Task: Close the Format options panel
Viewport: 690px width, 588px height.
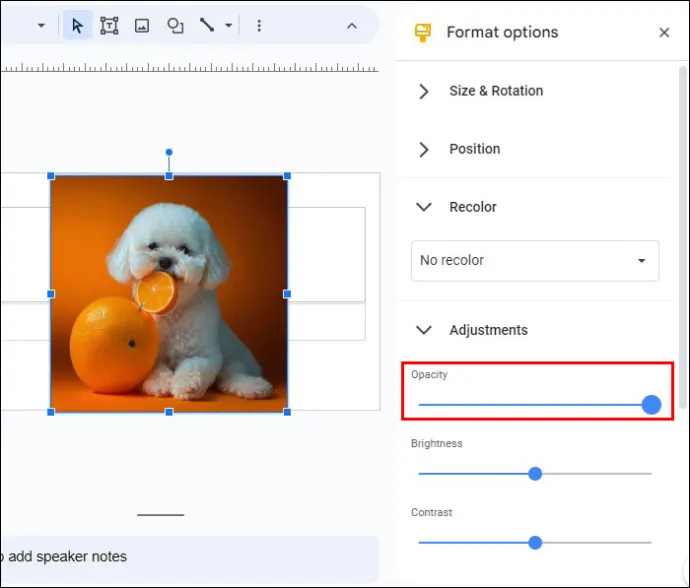Action: [664, 33]
